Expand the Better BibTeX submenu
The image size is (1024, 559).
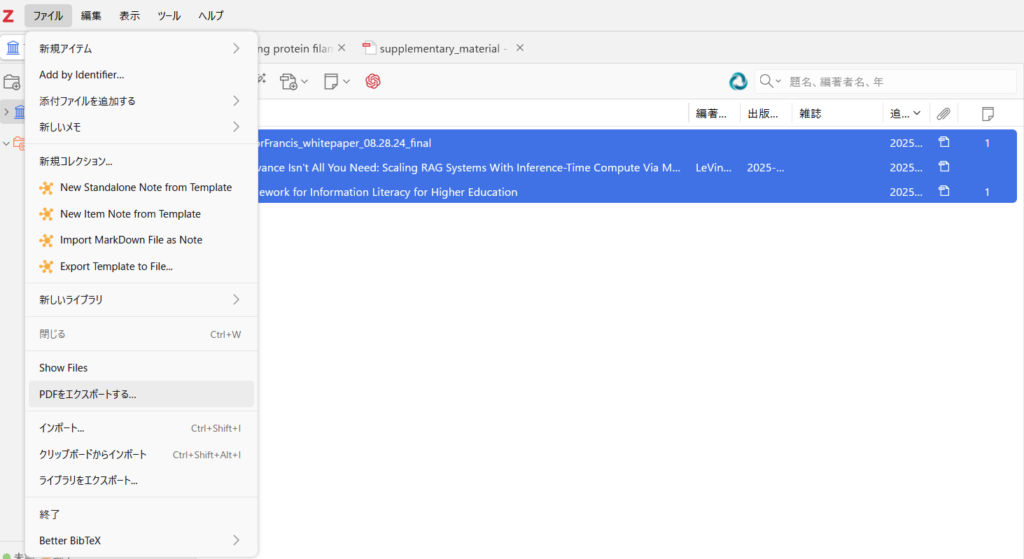[140, 540]
